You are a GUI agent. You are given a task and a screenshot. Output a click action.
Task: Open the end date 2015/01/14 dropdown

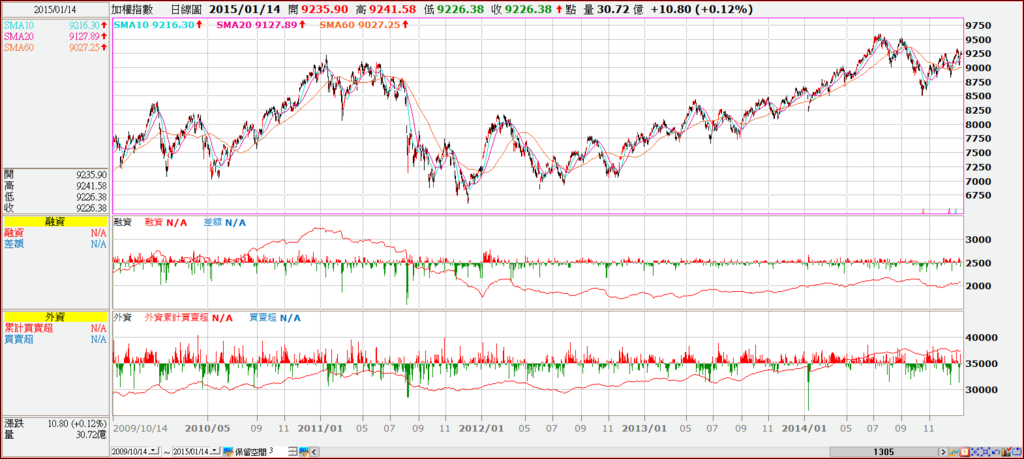(215, 451)
